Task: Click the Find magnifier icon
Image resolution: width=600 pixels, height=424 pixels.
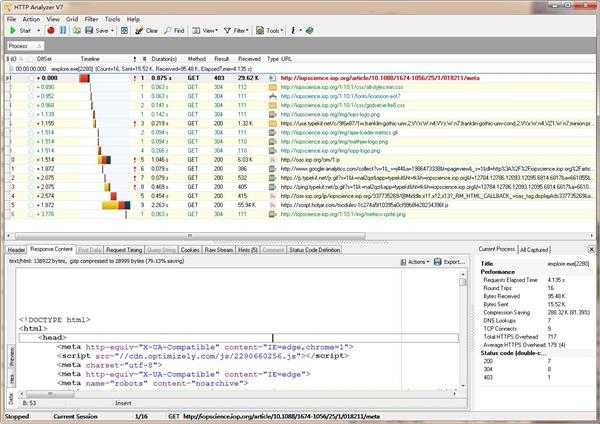Action: pos(168,30)
